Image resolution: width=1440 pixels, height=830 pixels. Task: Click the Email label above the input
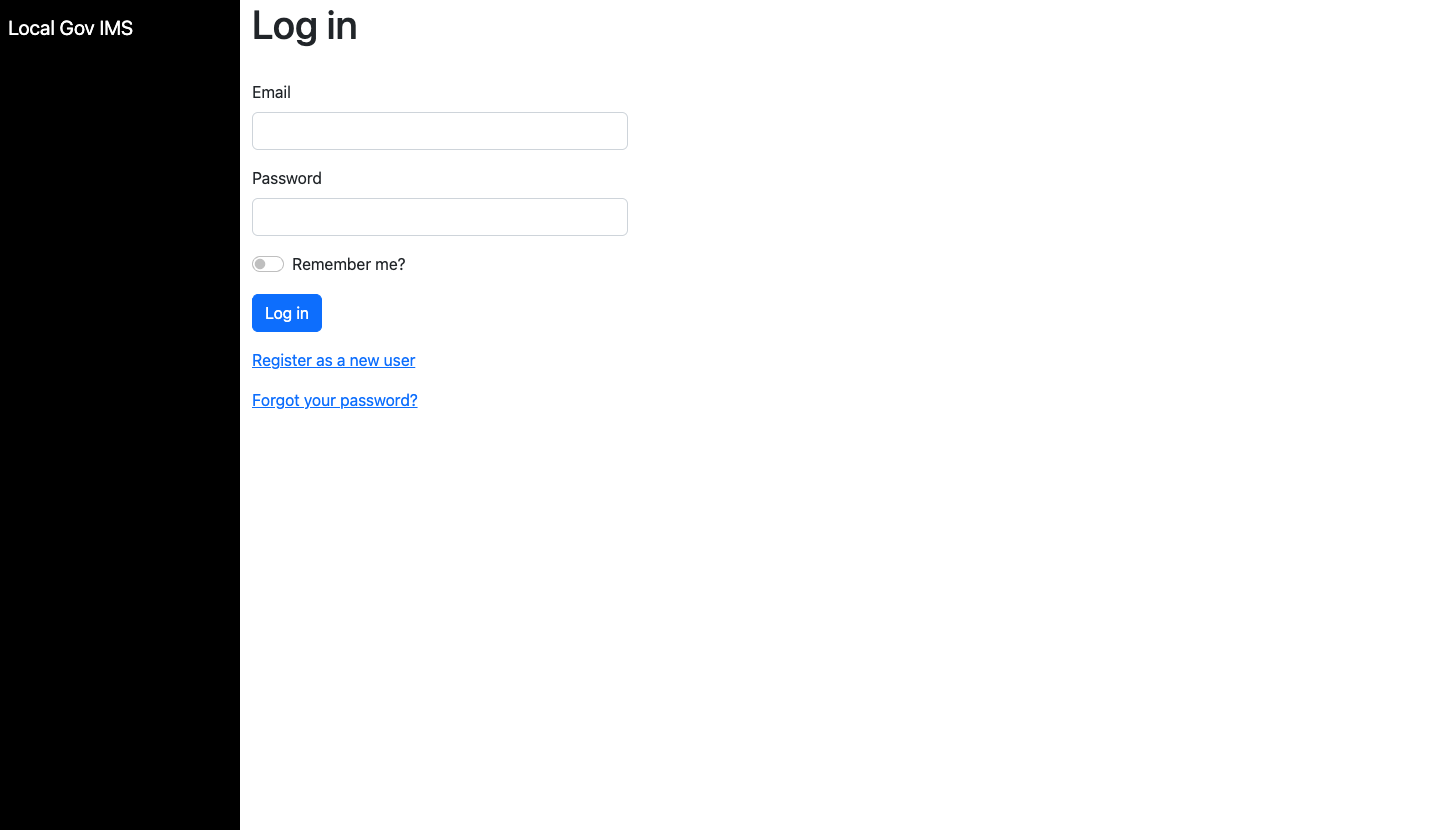271,92
